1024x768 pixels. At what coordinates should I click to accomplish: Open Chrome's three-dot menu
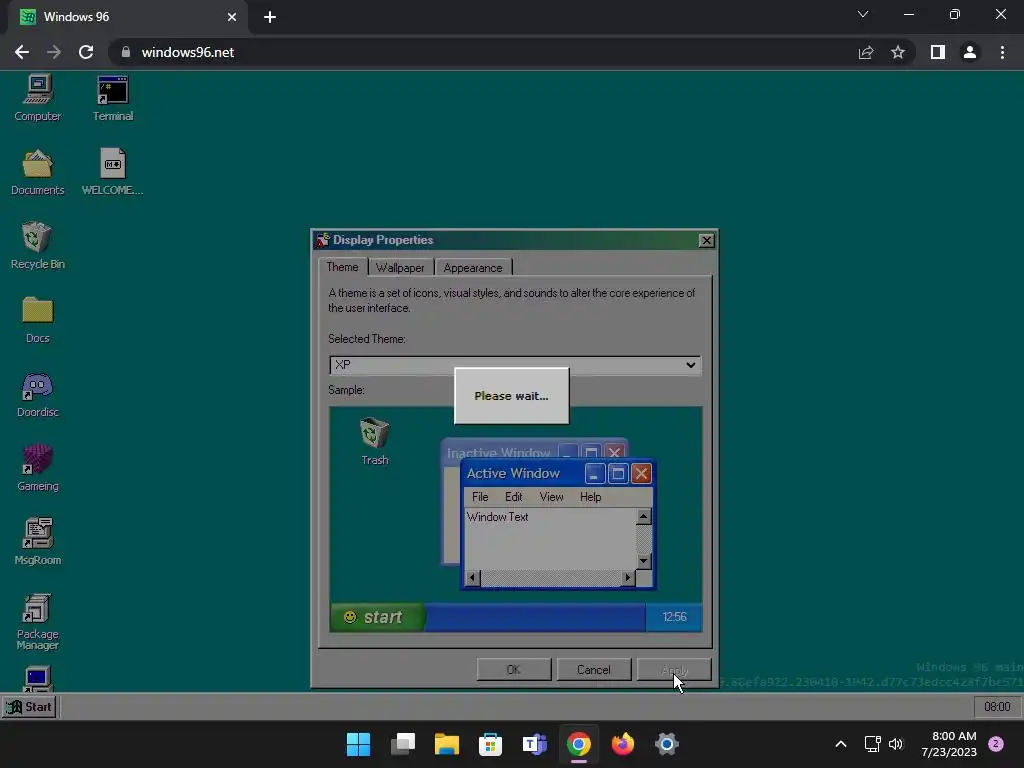[1002, 52]
